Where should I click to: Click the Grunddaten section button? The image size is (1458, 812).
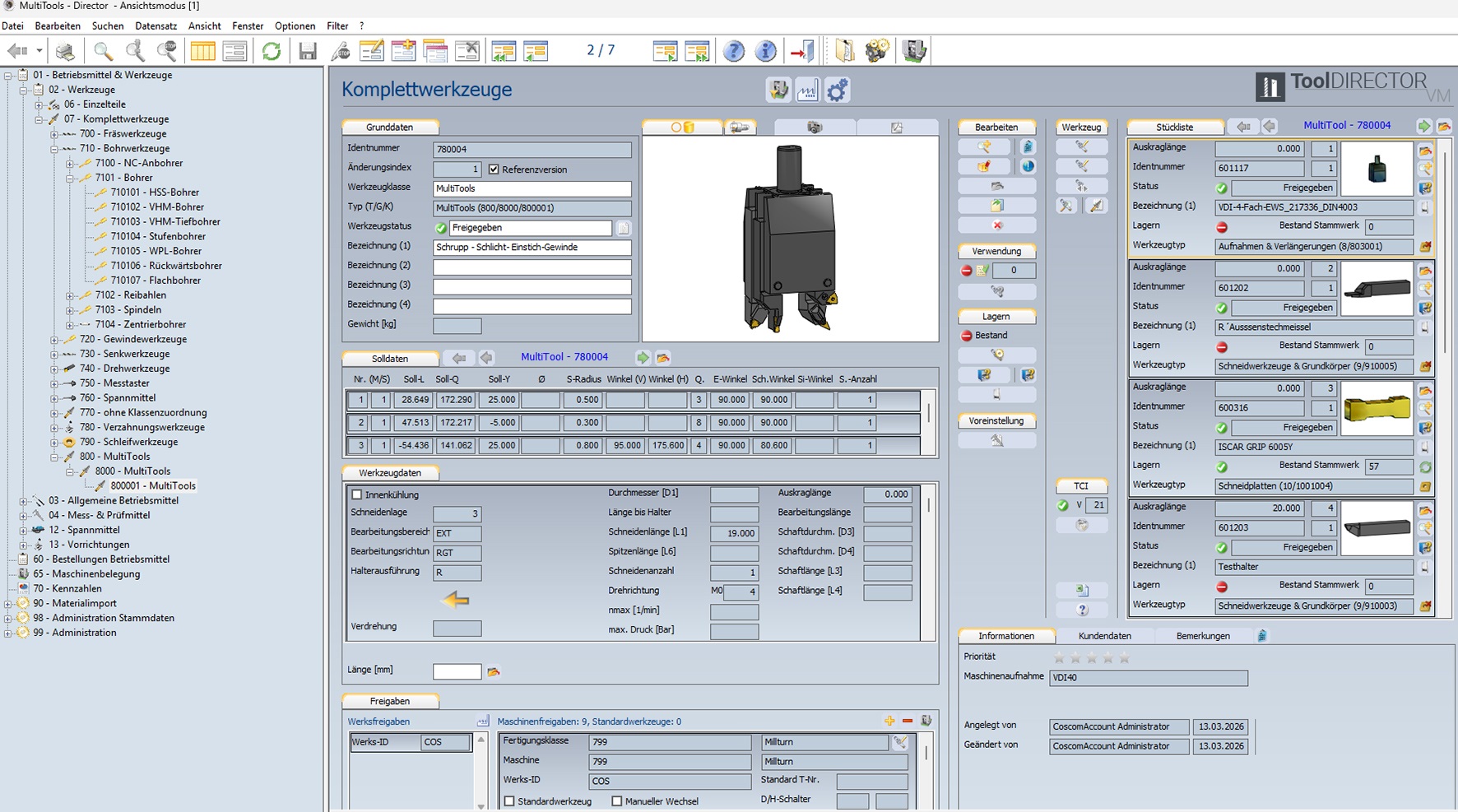[x=390, y=128]
